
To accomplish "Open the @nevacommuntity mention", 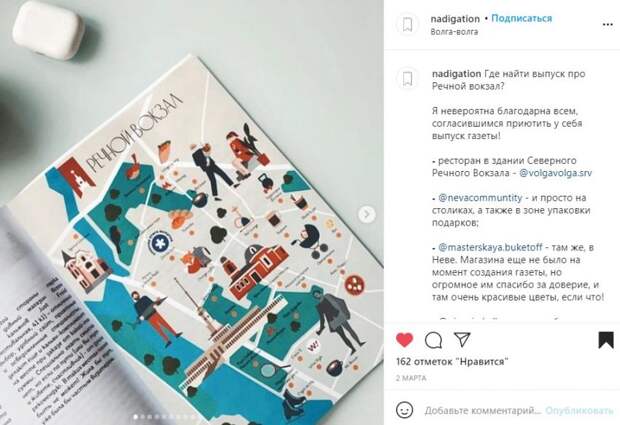I will pyautogui.click(x=480, y=197).
